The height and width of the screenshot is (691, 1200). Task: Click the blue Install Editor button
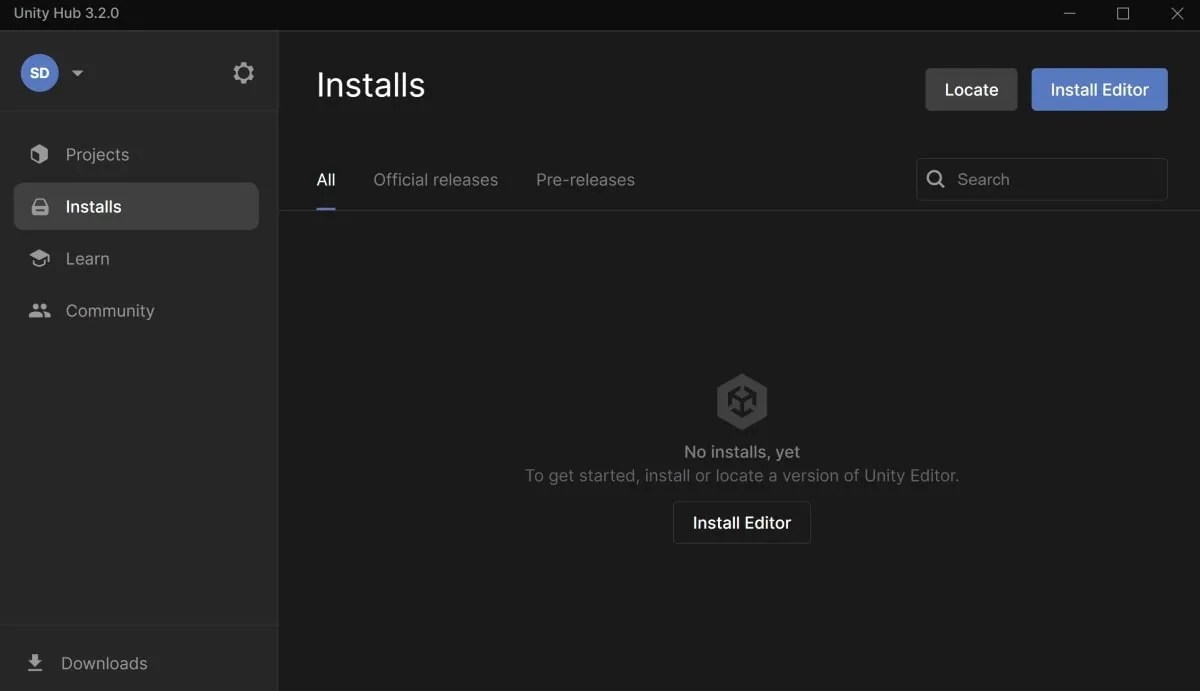point(1099,89)
